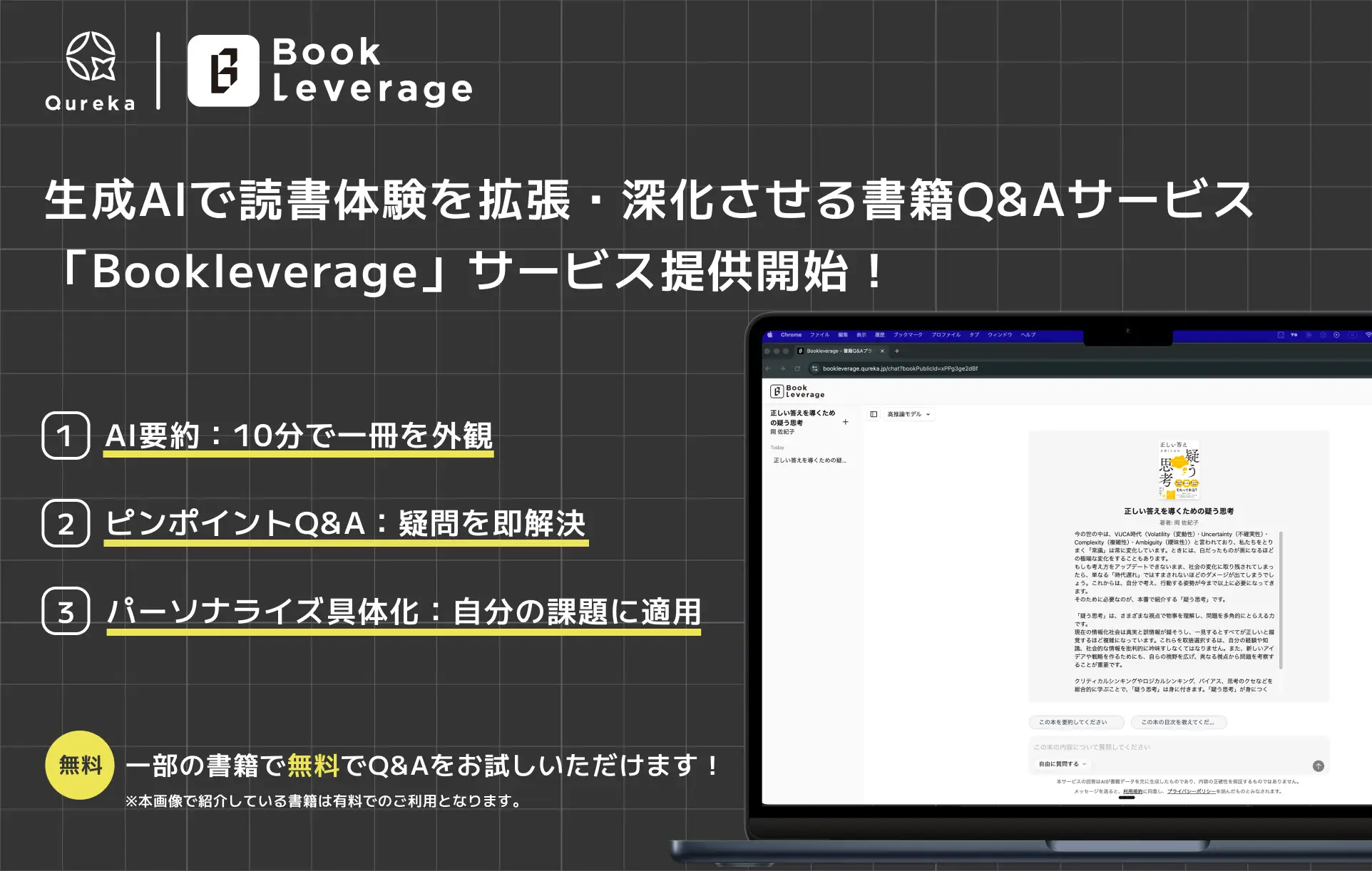This screenshot has width=1372, height=871.
Task: Click the plus icon to start new chat
Action: (x=846, y=422)
